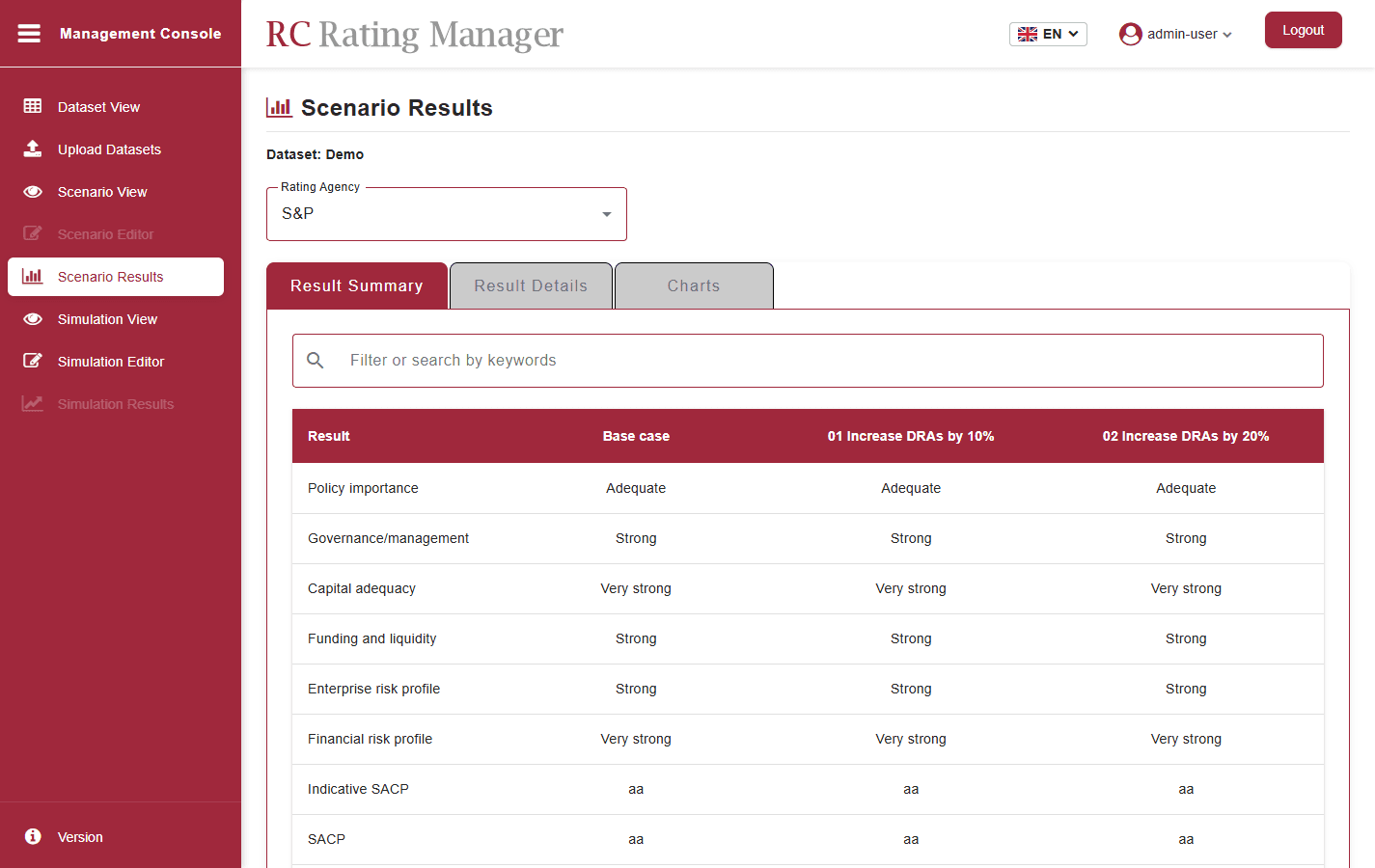1375x868 pixels.
Task: Select the Financial risk profile row label
Action: click(x=370, y=739)
